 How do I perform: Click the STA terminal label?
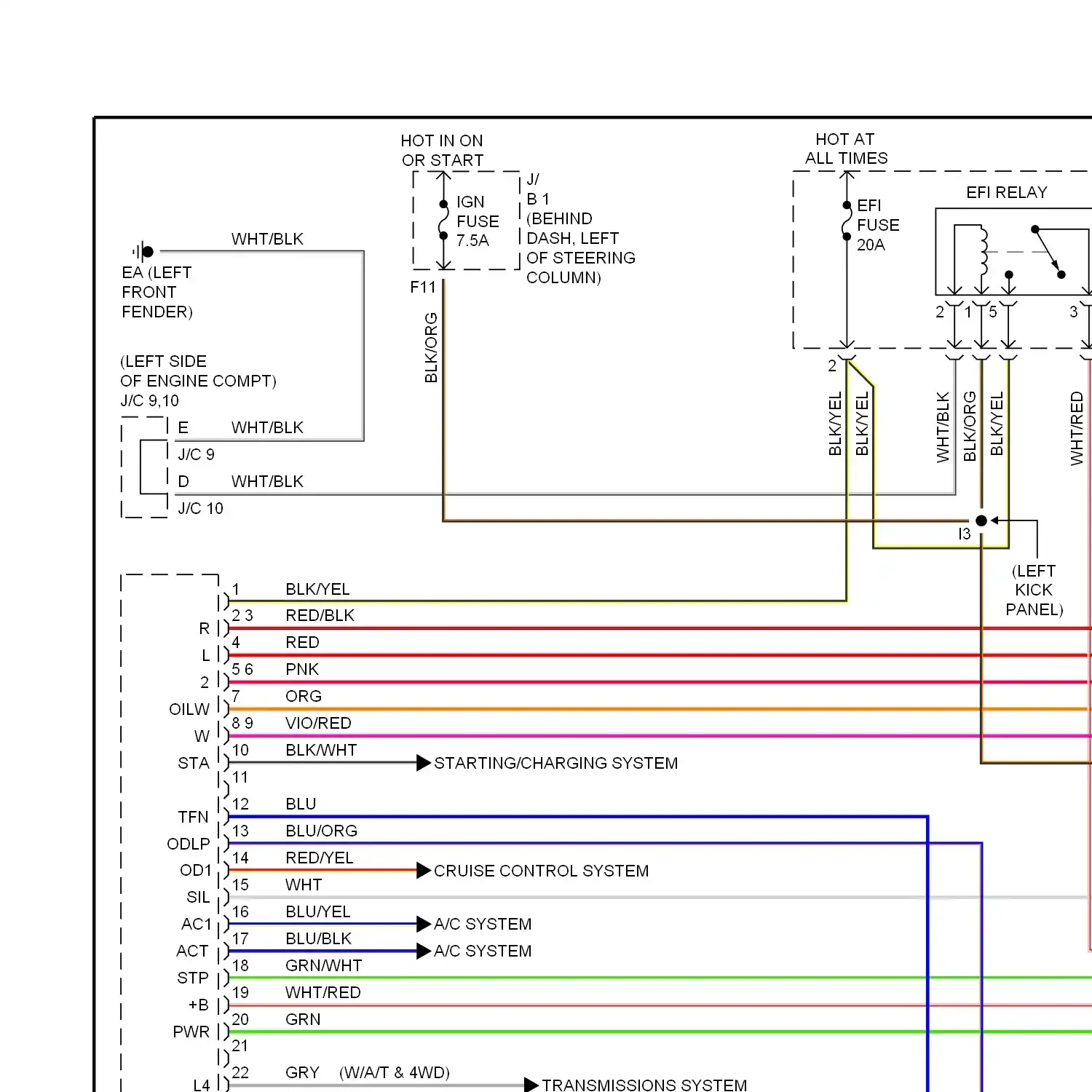pyautogui.click(x=194, y=764)
